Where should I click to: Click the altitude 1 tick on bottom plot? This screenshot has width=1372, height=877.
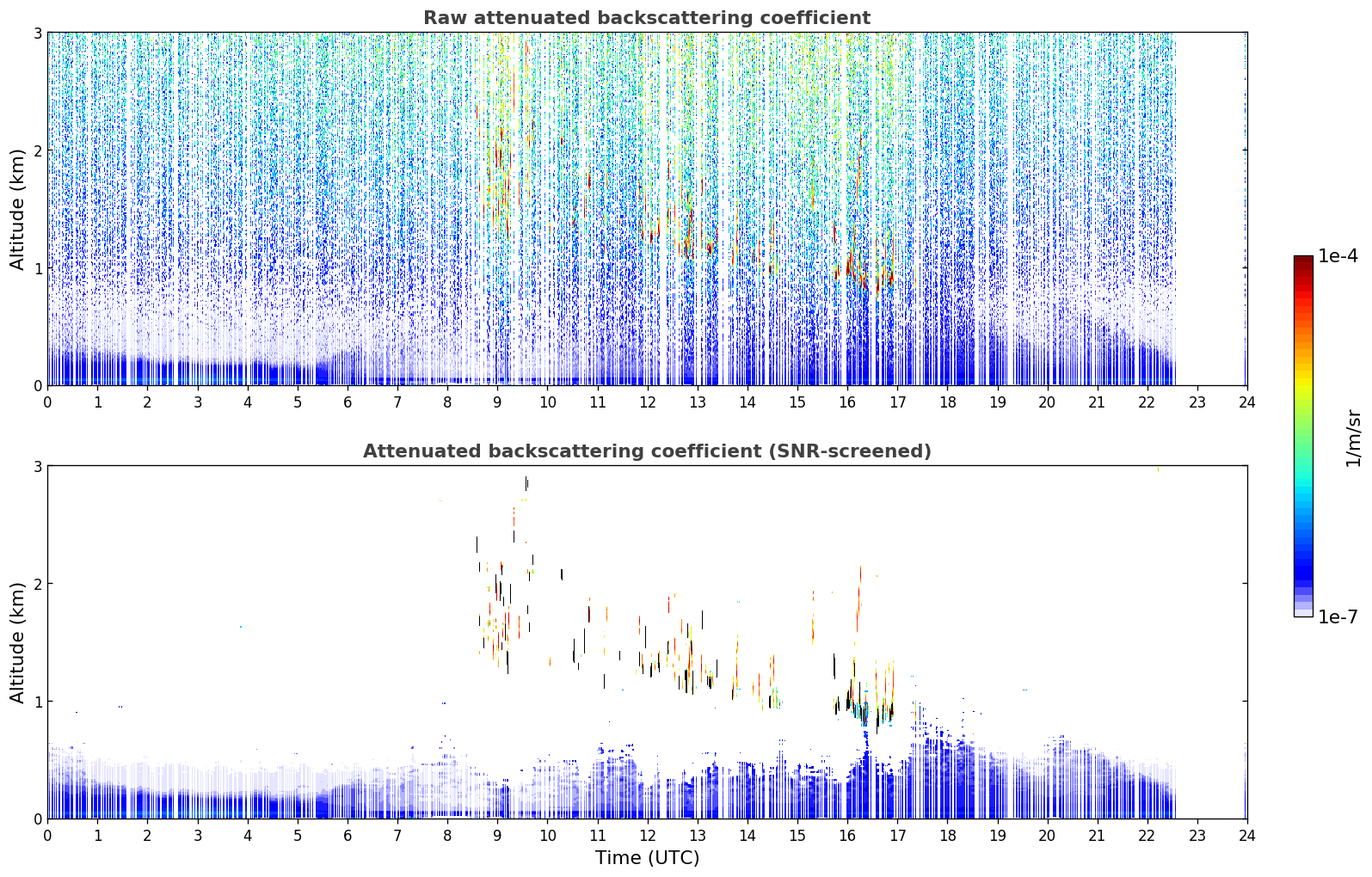37,702
